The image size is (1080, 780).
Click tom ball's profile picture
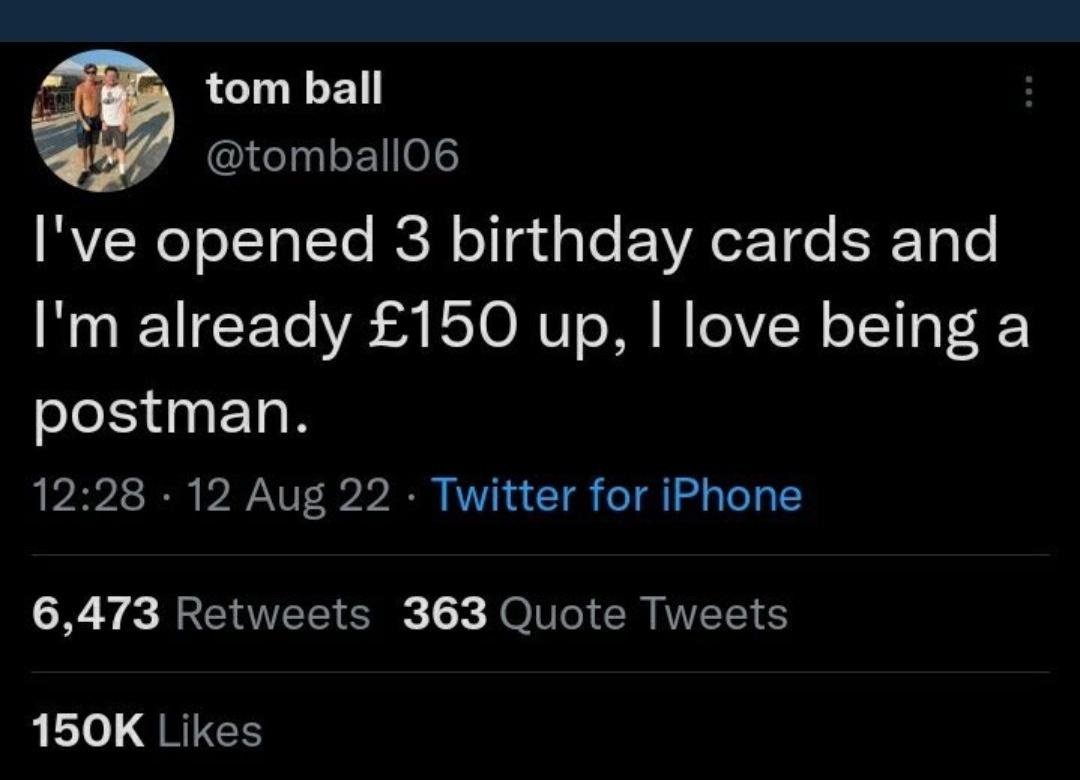pos(103,120)
